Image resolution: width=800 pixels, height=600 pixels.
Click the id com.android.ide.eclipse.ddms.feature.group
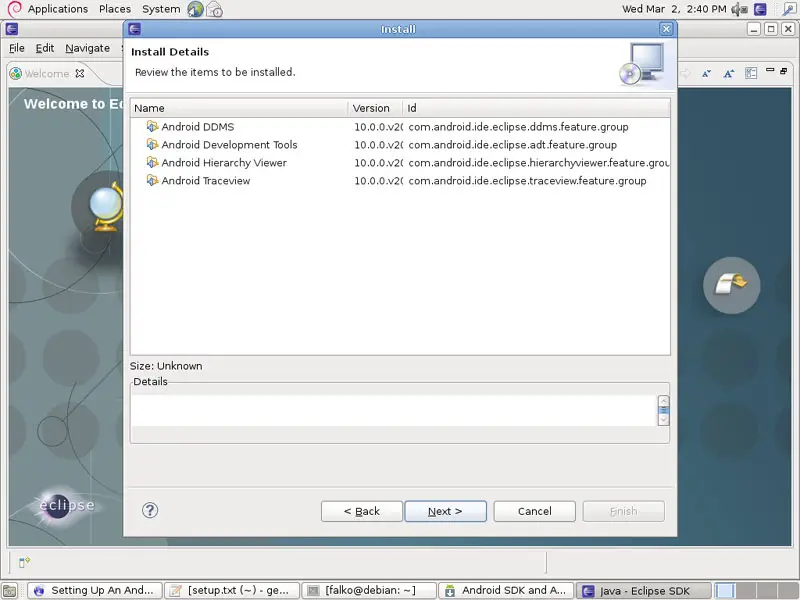(518, 127)
